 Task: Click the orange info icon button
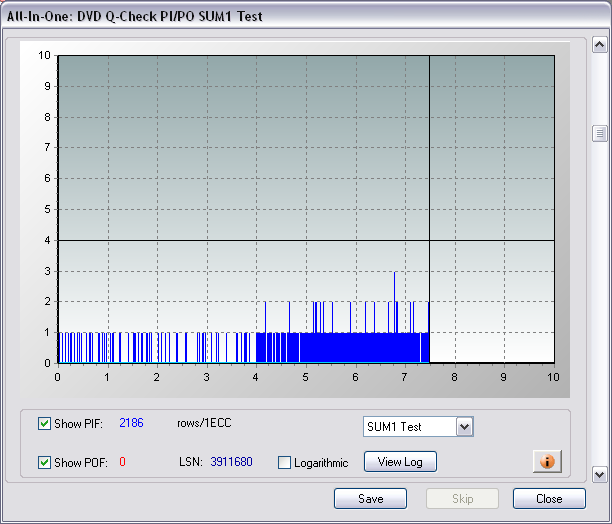point(547,462)
